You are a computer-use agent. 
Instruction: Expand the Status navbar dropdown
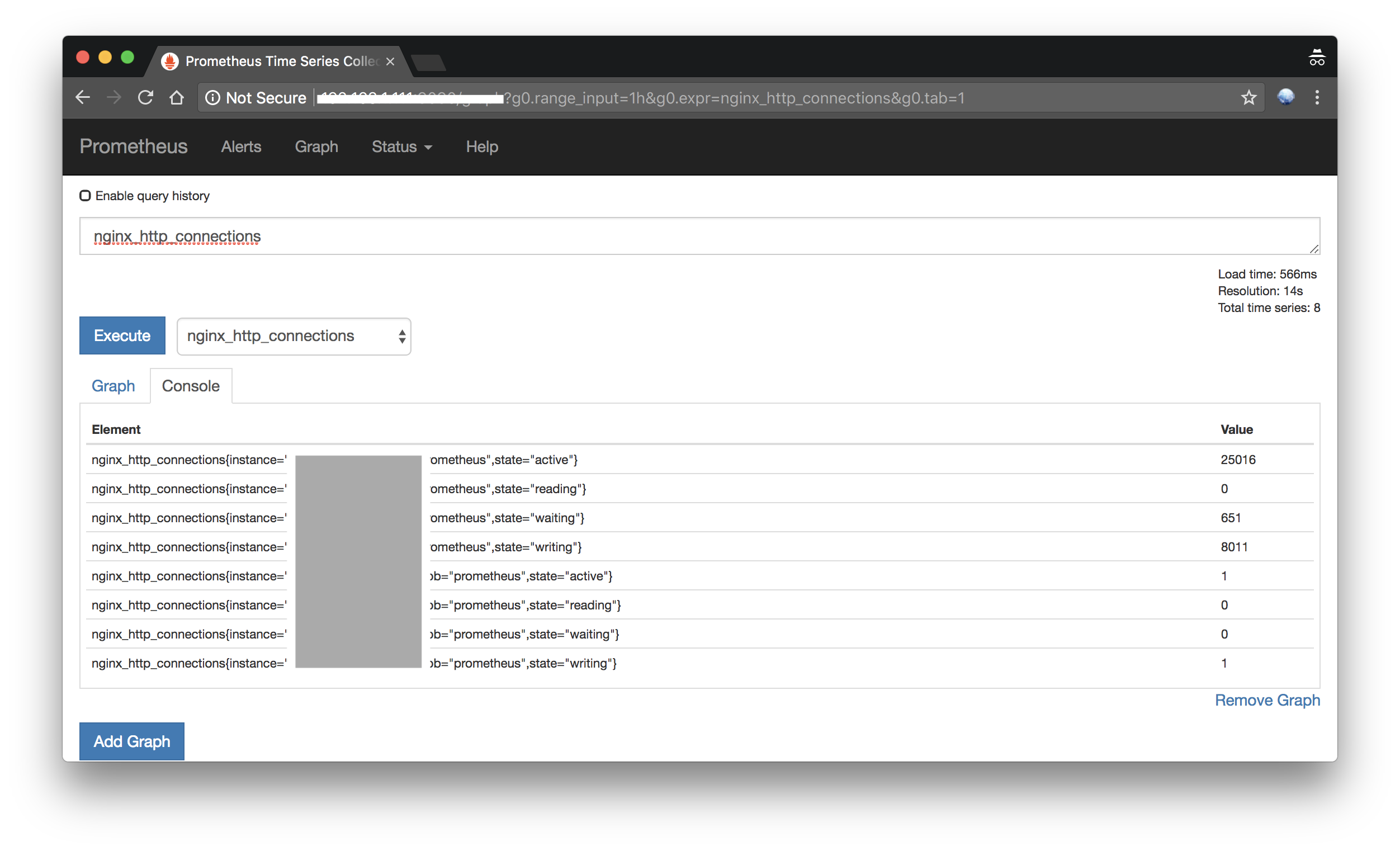[x=401, y=146]
